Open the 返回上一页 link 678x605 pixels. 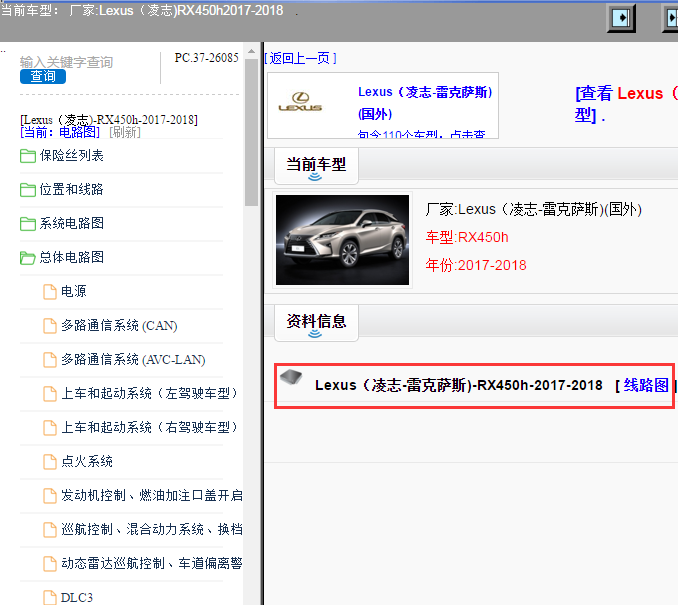pyautogui.click(x=301, y=58)
